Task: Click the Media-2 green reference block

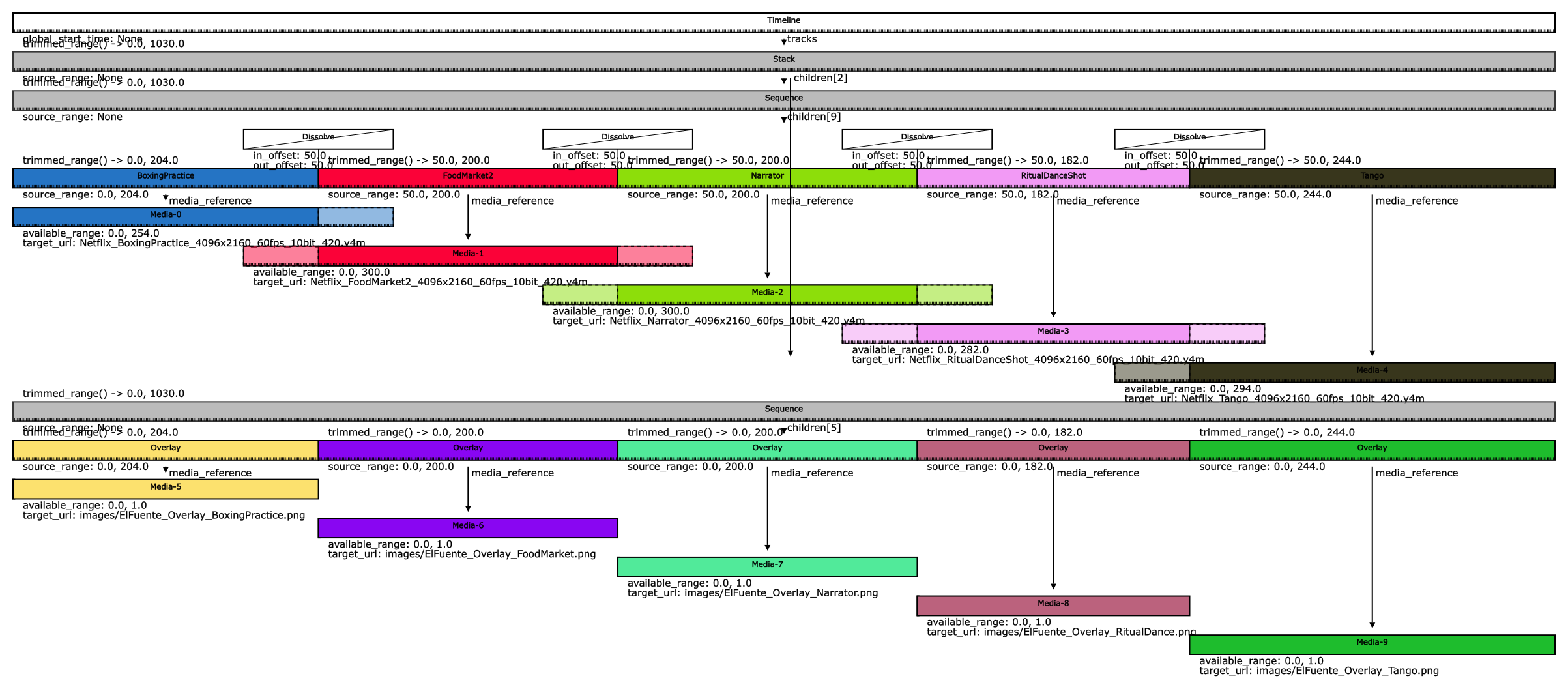Action: click(767, 294)
